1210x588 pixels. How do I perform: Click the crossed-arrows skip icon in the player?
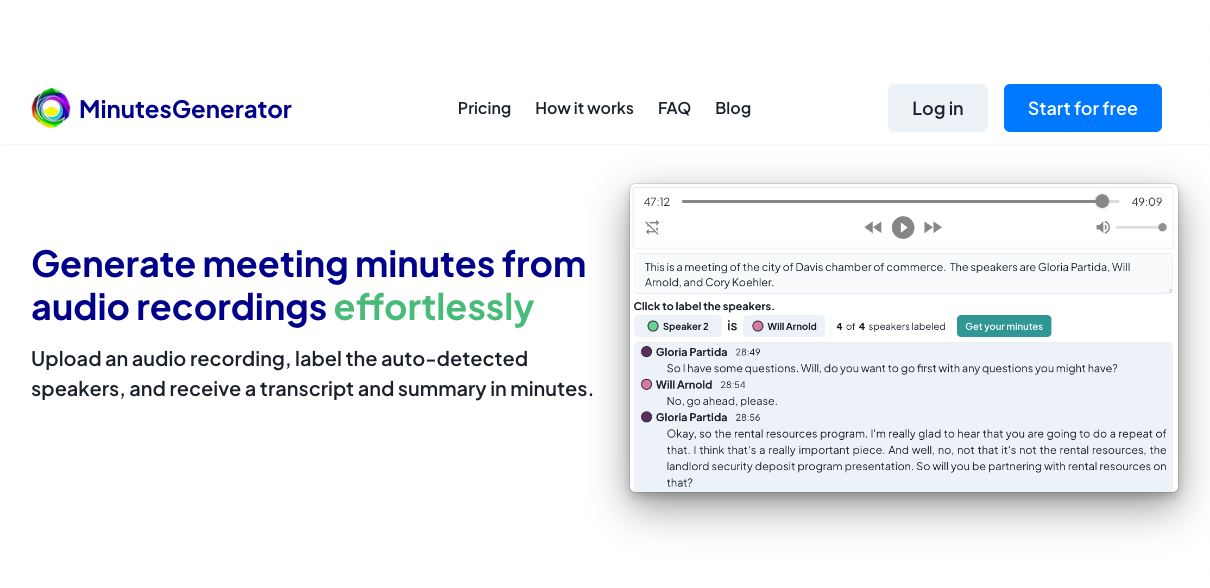coord(653,227)
